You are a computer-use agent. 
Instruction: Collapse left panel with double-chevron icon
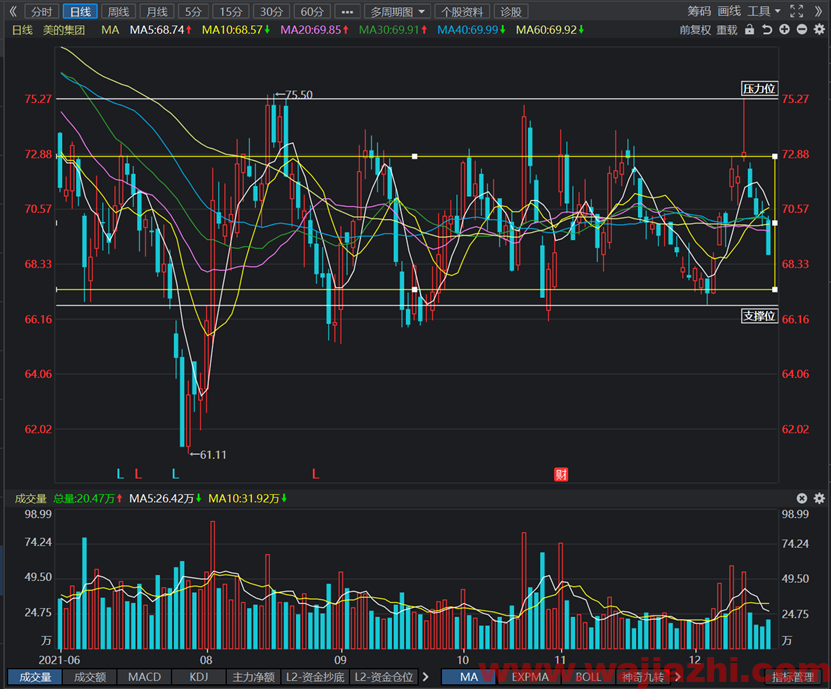tap(13, 11)
